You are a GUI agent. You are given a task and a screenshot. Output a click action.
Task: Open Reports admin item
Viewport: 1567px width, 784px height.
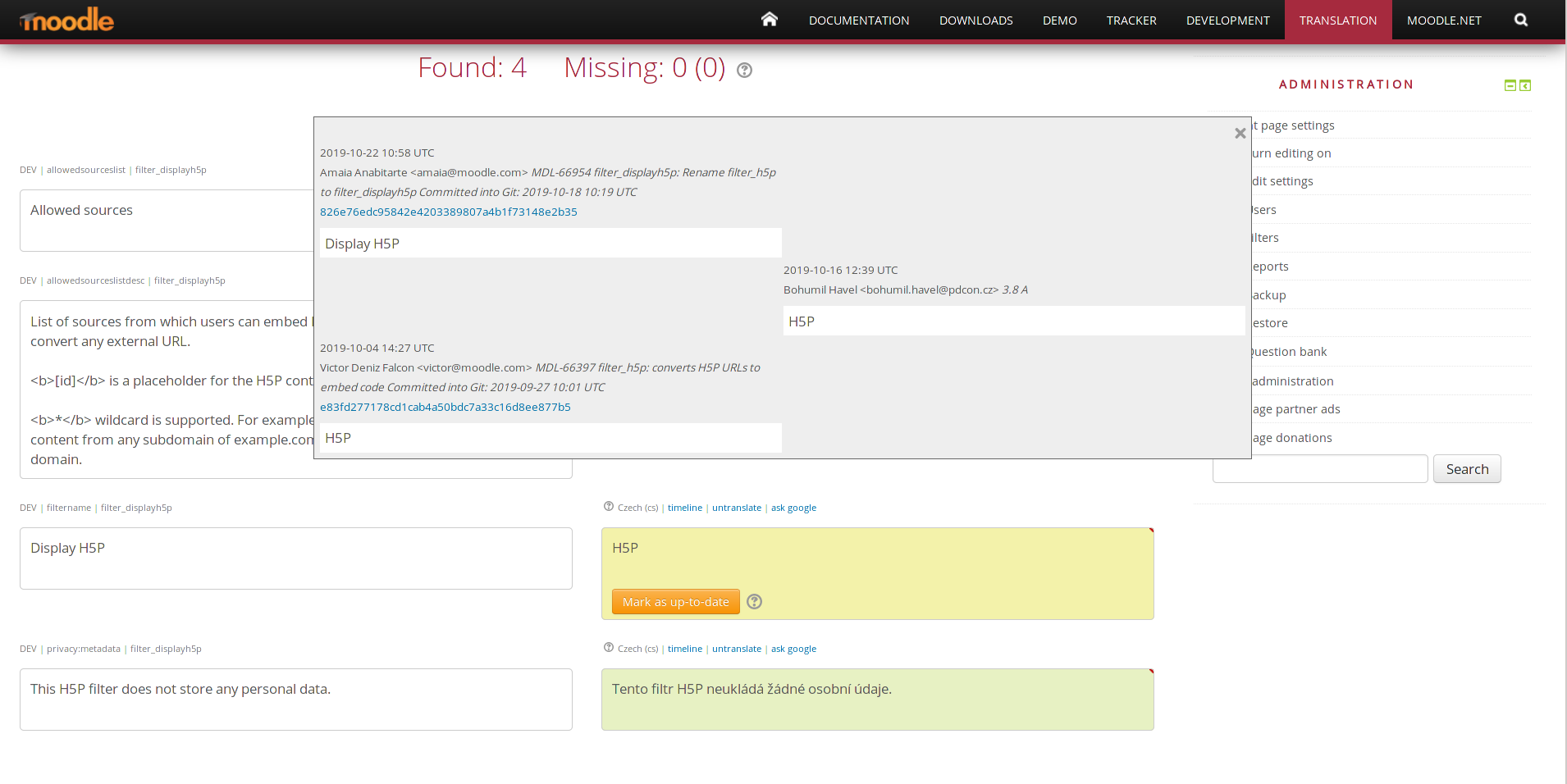(x=1271, y=267)
